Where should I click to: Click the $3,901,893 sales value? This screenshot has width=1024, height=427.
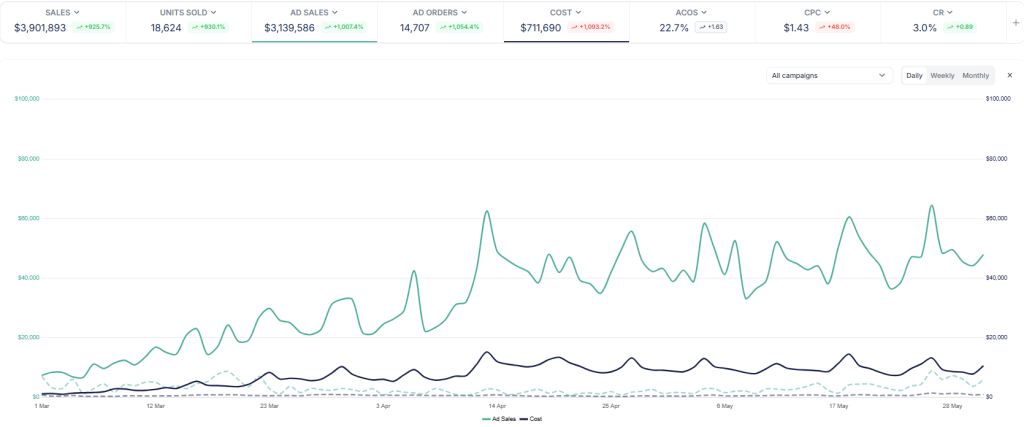[x=40, y=28]
